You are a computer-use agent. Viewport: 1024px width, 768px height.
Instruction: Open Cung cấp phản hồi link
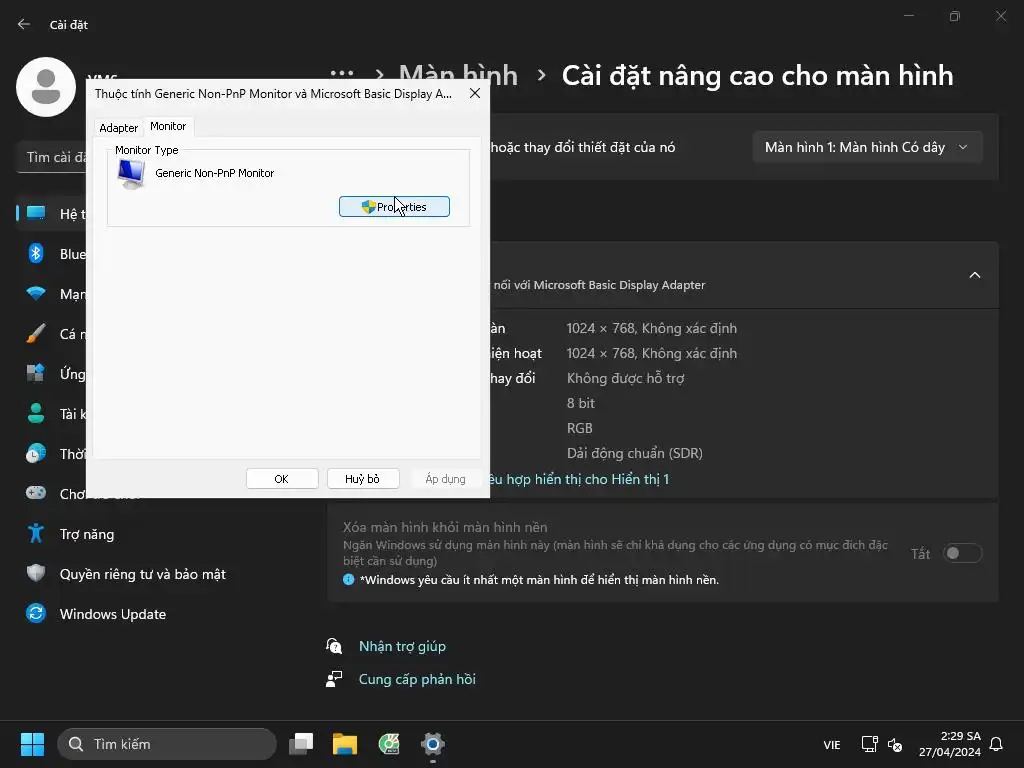[x=417, y=679]
